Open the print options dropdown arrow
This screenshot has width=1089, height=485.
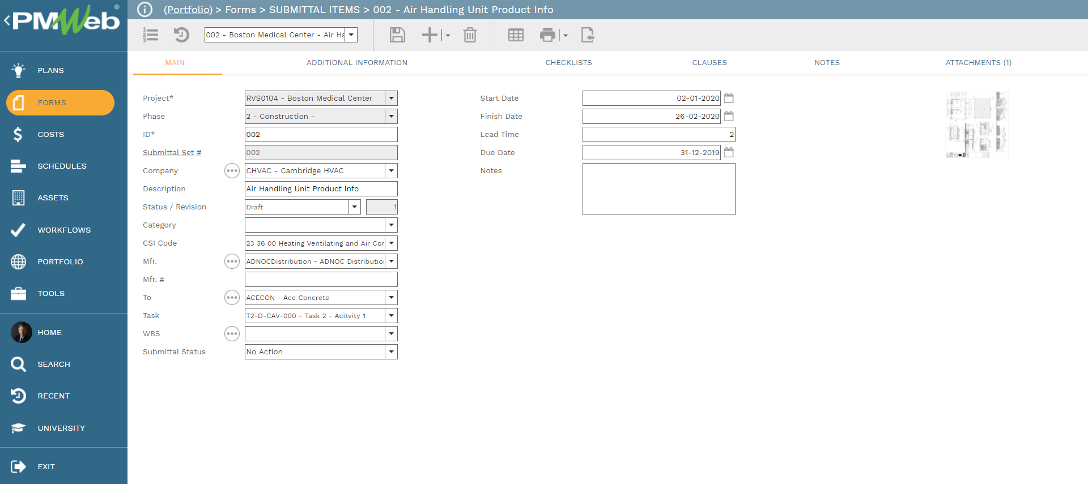tap(566, 35)
